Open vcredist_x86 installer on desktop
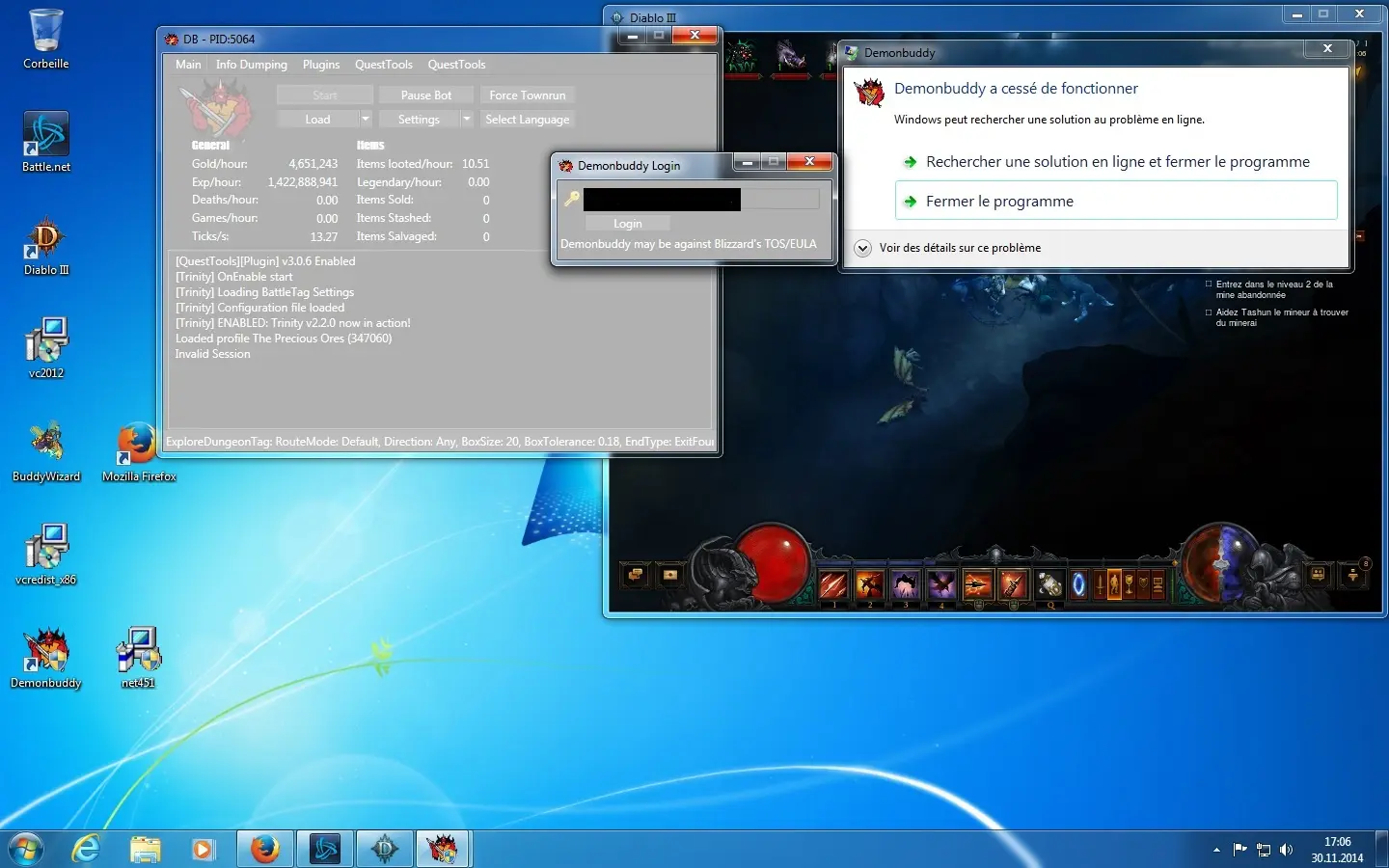This screenshot has width=1389, height=868. 46,555
